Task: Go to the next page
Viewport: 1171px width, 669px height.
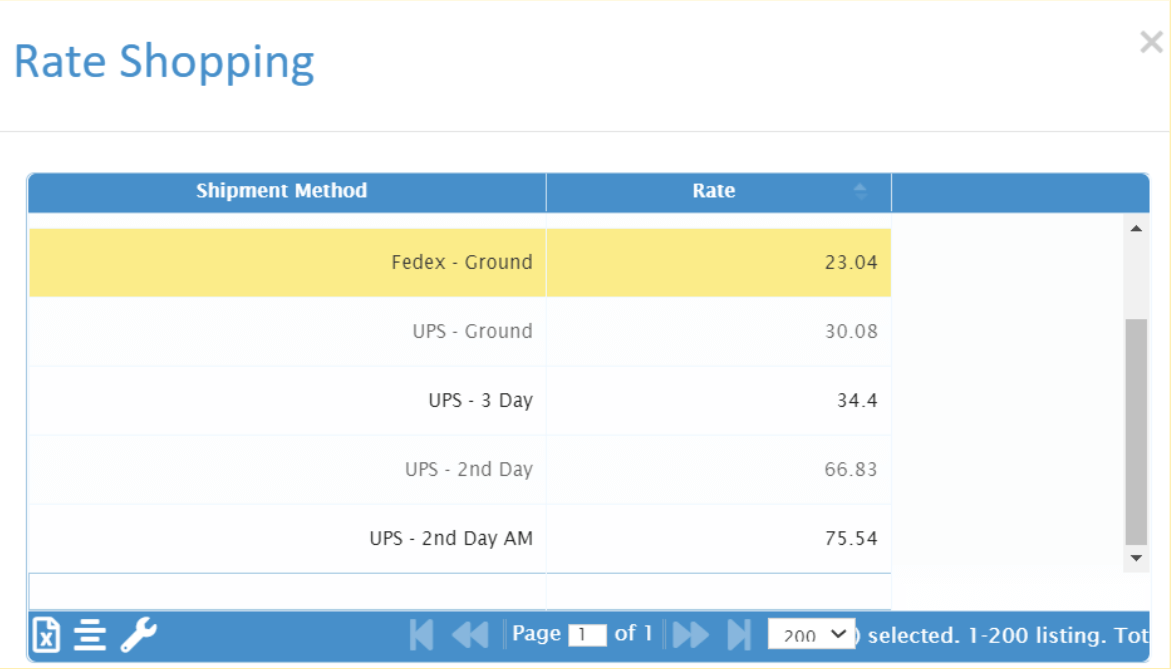Action: coord(691,635)
